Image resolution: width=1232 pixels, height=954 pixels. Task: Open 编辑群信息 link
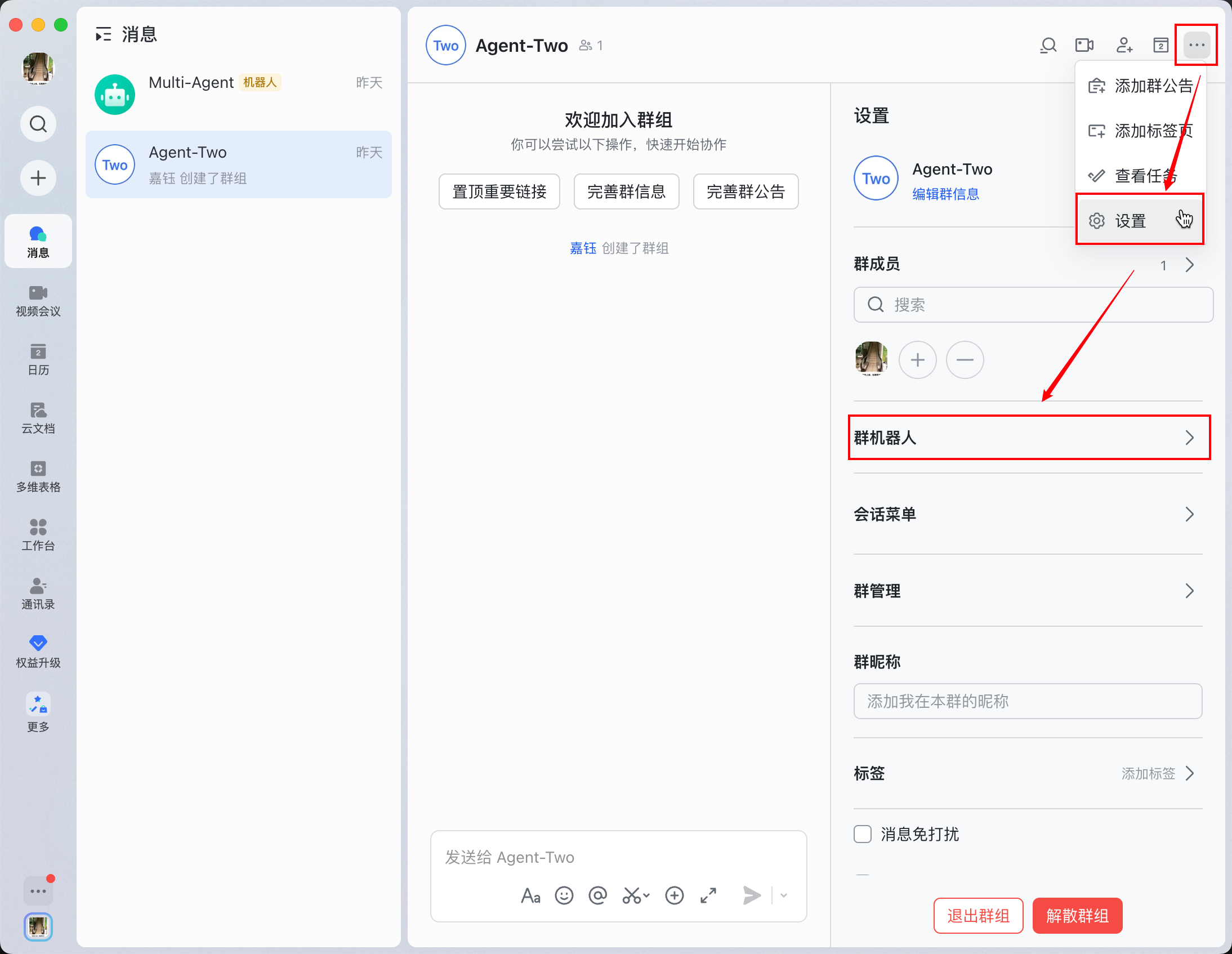pos(945,194)
